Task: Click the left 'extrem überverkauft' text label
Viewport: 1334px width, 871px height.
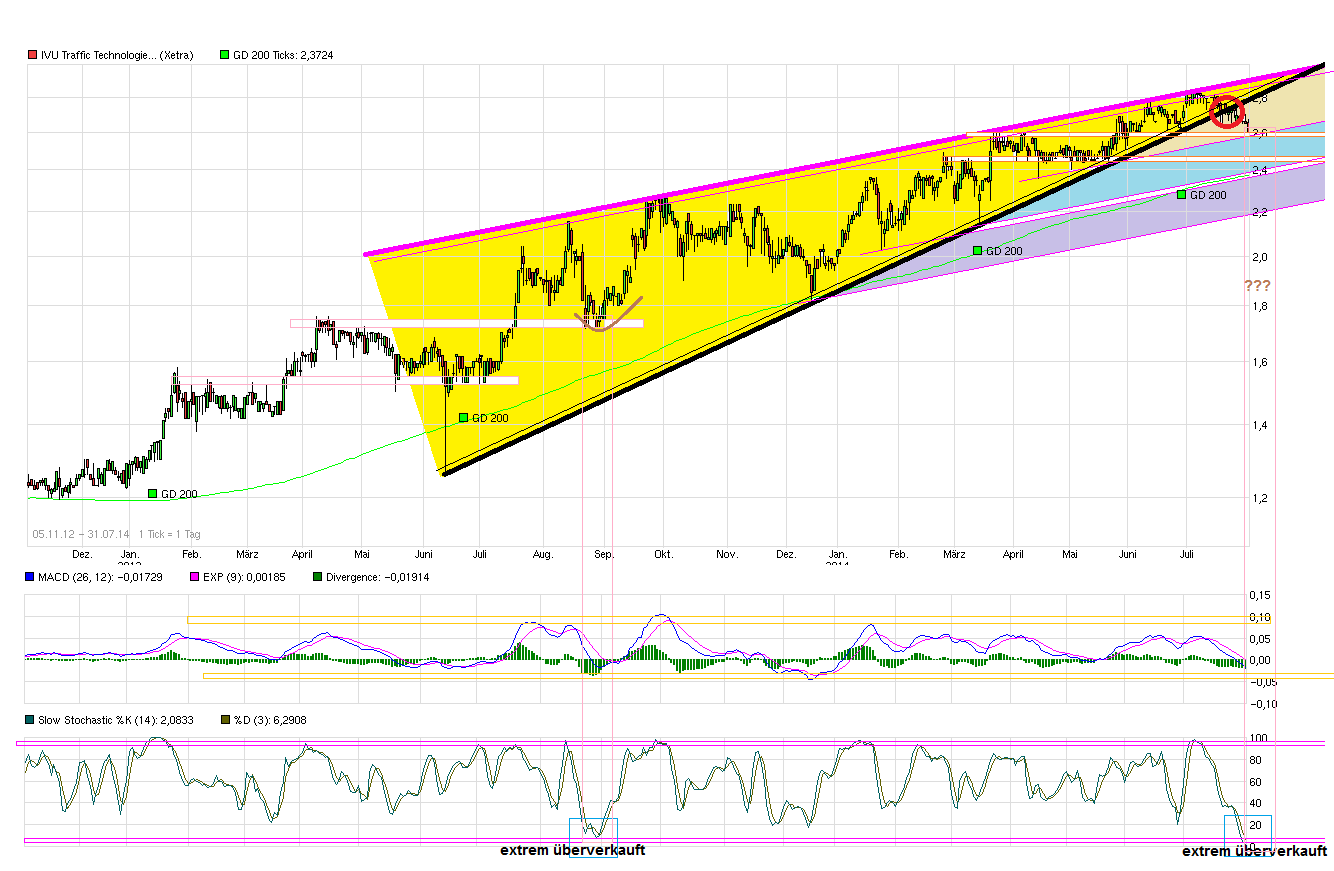Action: pyautogui.click(x=571, y=850)
